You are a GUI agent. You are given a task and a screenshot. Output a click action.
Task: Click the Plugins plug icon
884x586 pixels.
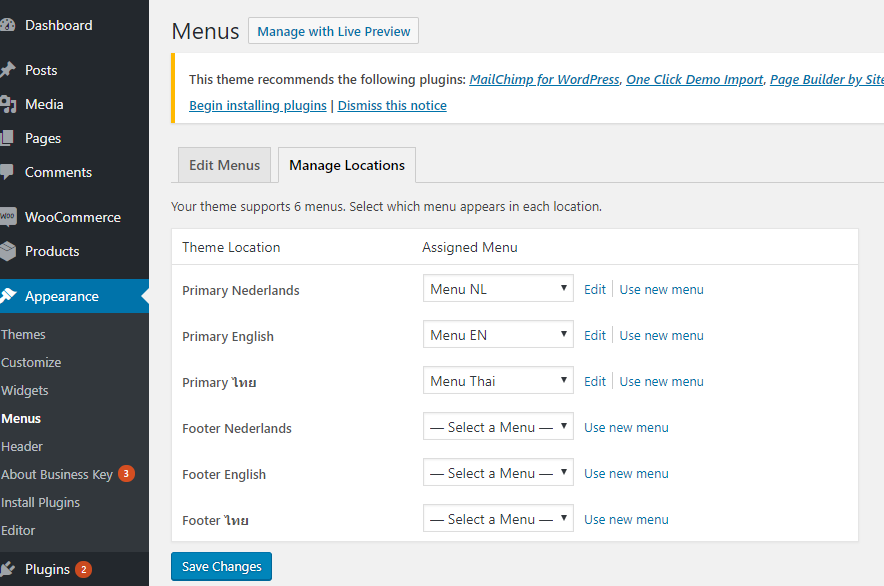7,569
